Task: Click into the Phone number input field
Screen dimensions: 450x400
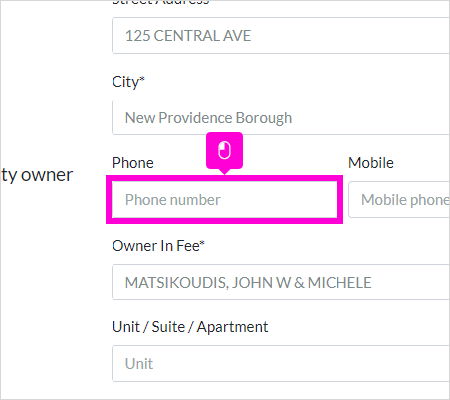Action: point(224,199)
